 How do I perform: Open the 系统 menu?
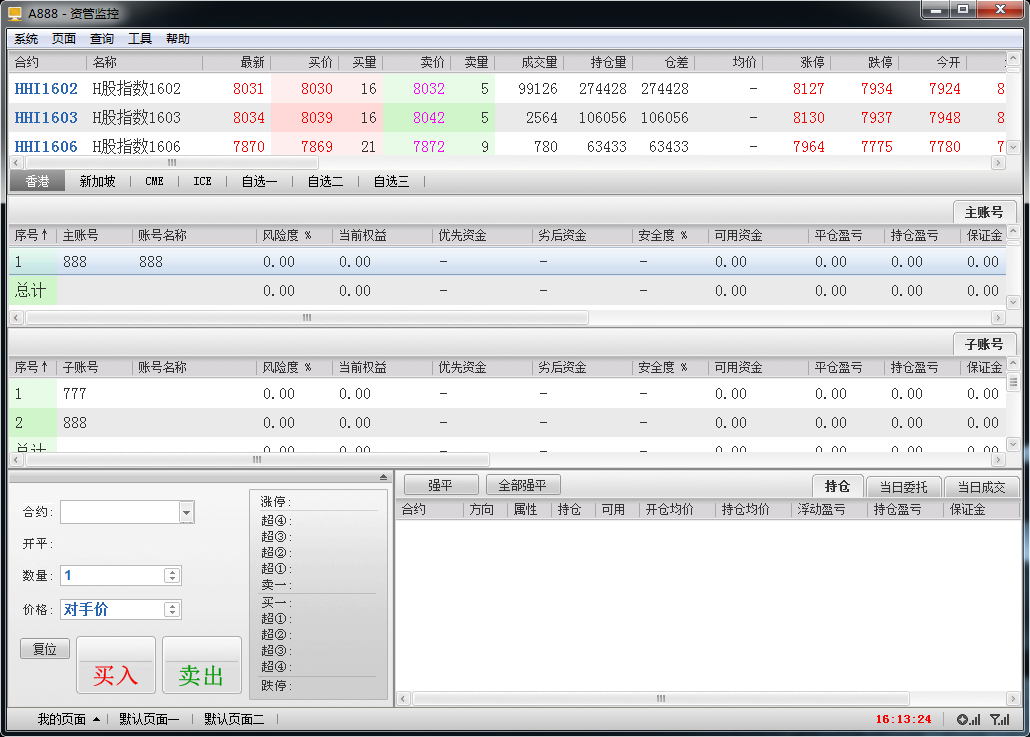[x=26, y=39]
